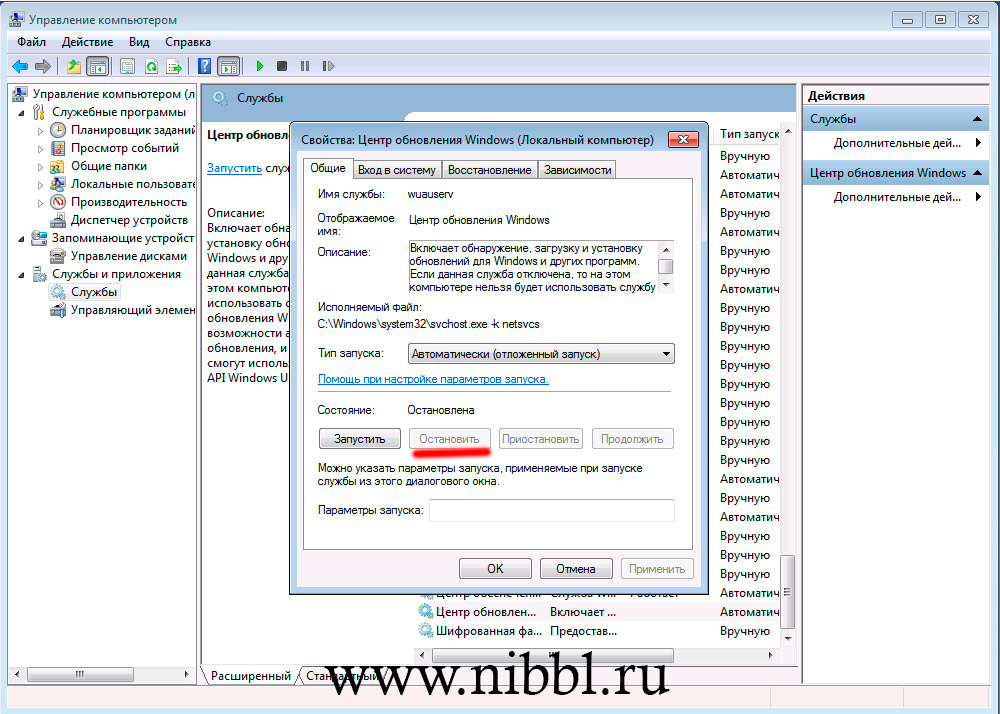
Task: Open the Файл menu
Action: [31, 42]
